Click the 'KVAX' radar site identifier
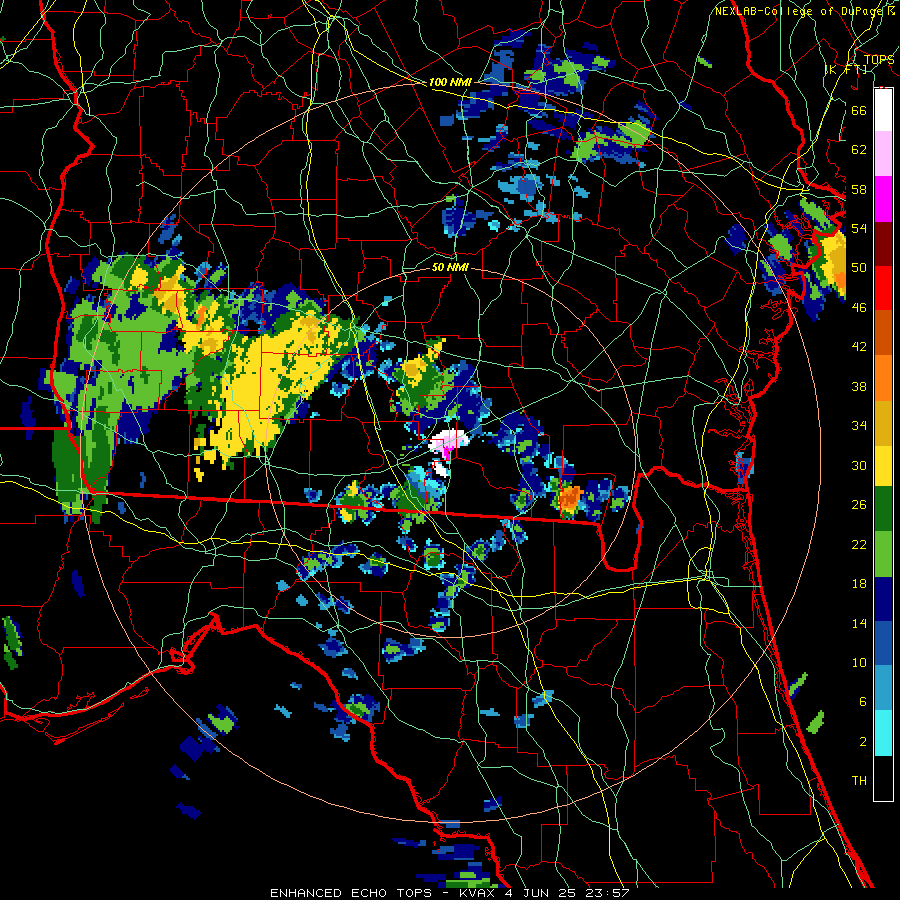900x900 pixels. (477, 893)
